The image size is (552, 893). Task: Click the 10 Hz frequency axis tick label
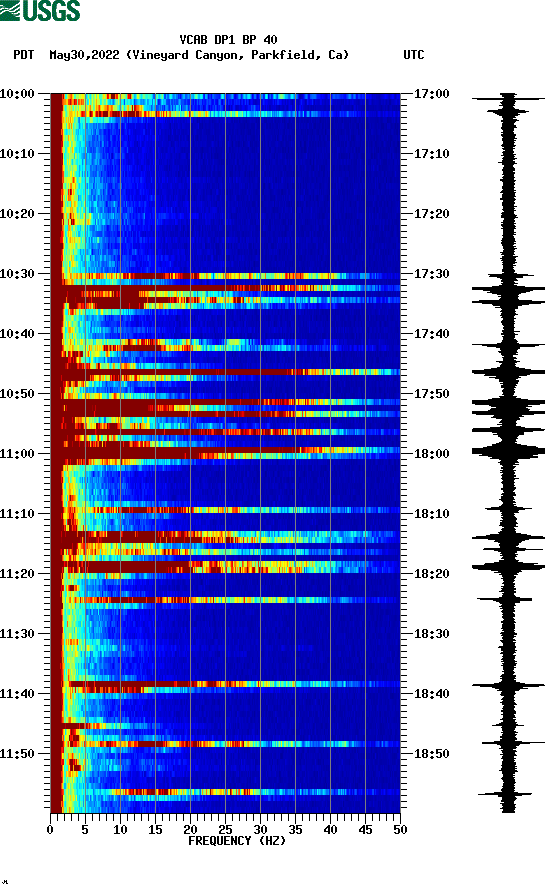[120, 830]
